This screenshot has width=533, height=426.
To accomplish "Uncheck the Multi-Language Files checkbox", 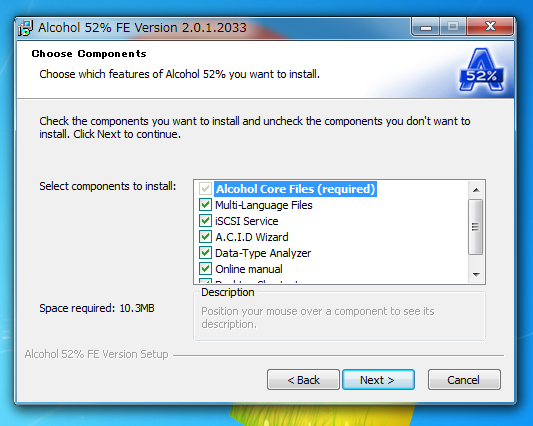I will coord(205,205).
